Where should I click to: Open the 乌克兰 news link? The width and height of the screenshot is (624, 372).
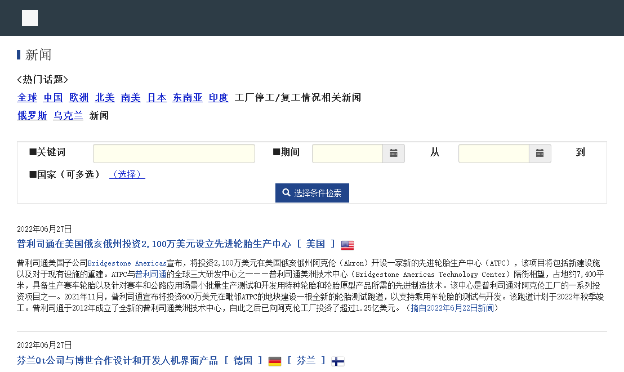(x=68, y=116)
